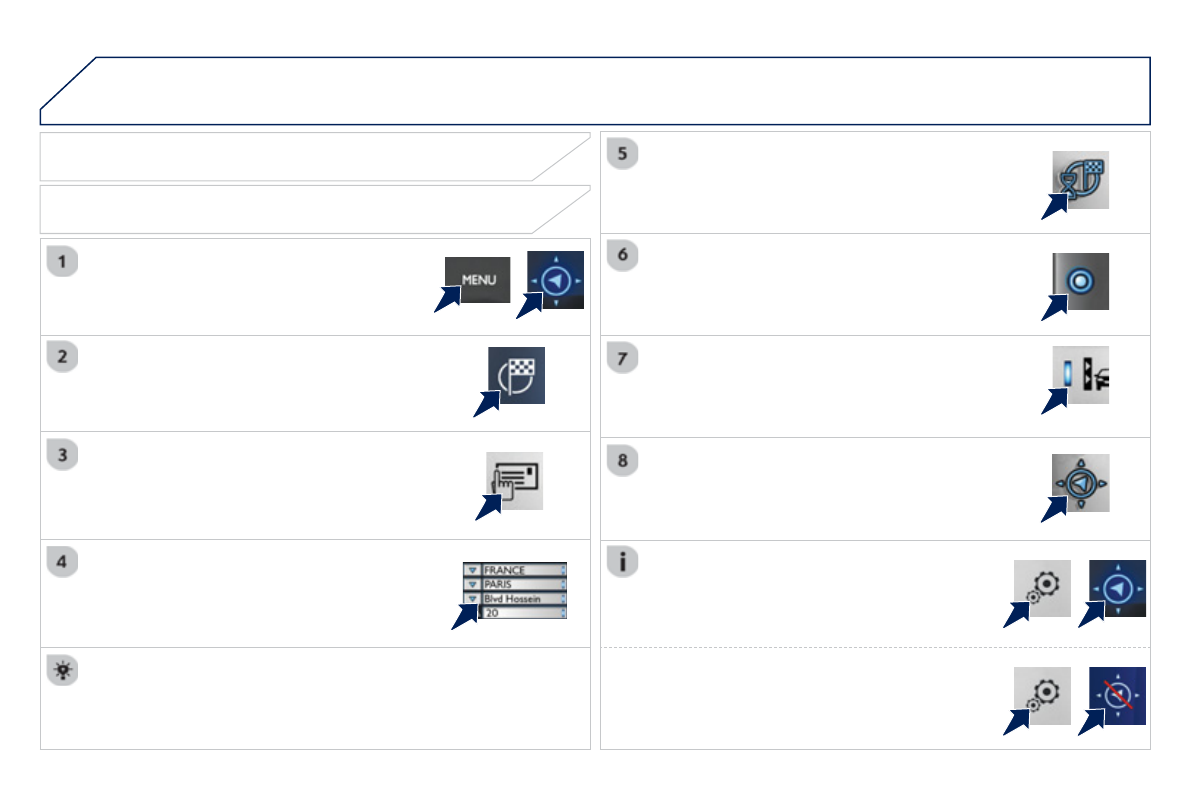
Task: Click the light bulb tip icon
Action: [62, 671]
